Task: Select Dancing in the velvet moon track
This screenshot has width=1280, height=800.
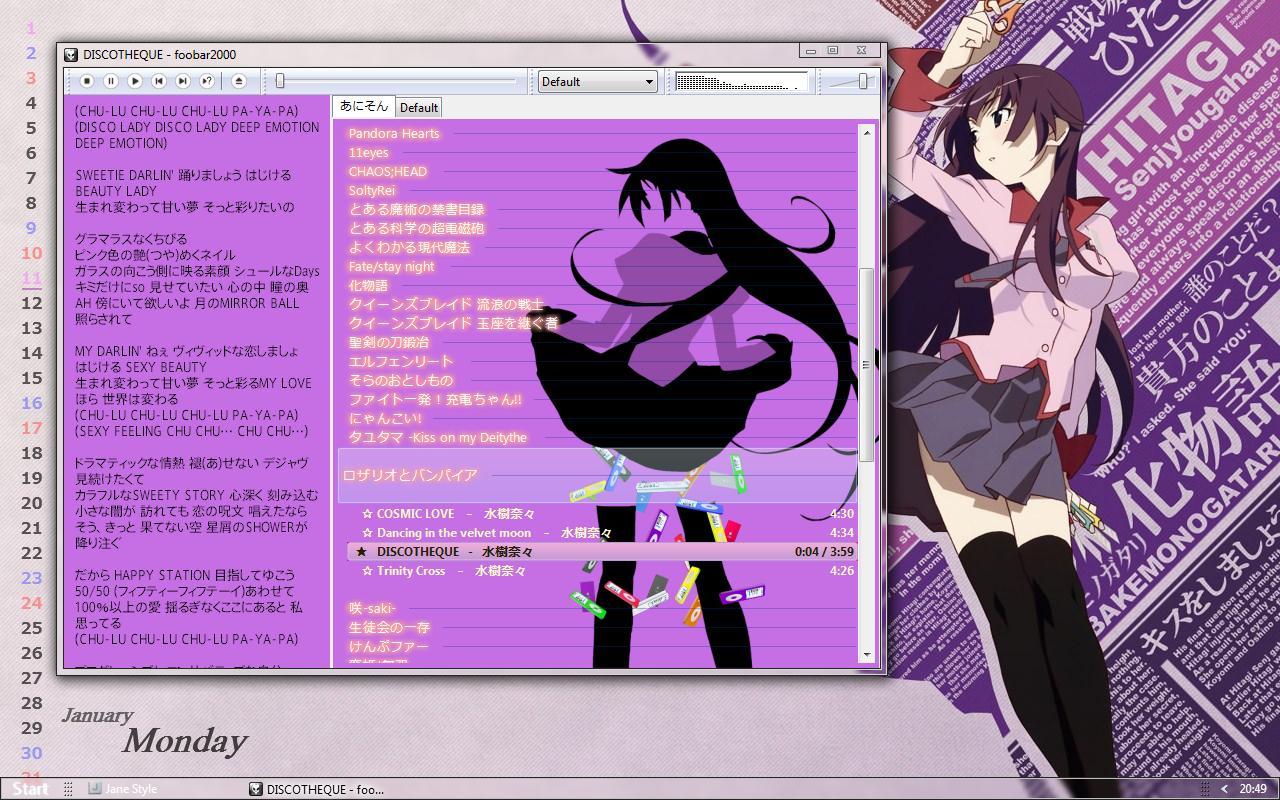Action: tap(602, 533)
